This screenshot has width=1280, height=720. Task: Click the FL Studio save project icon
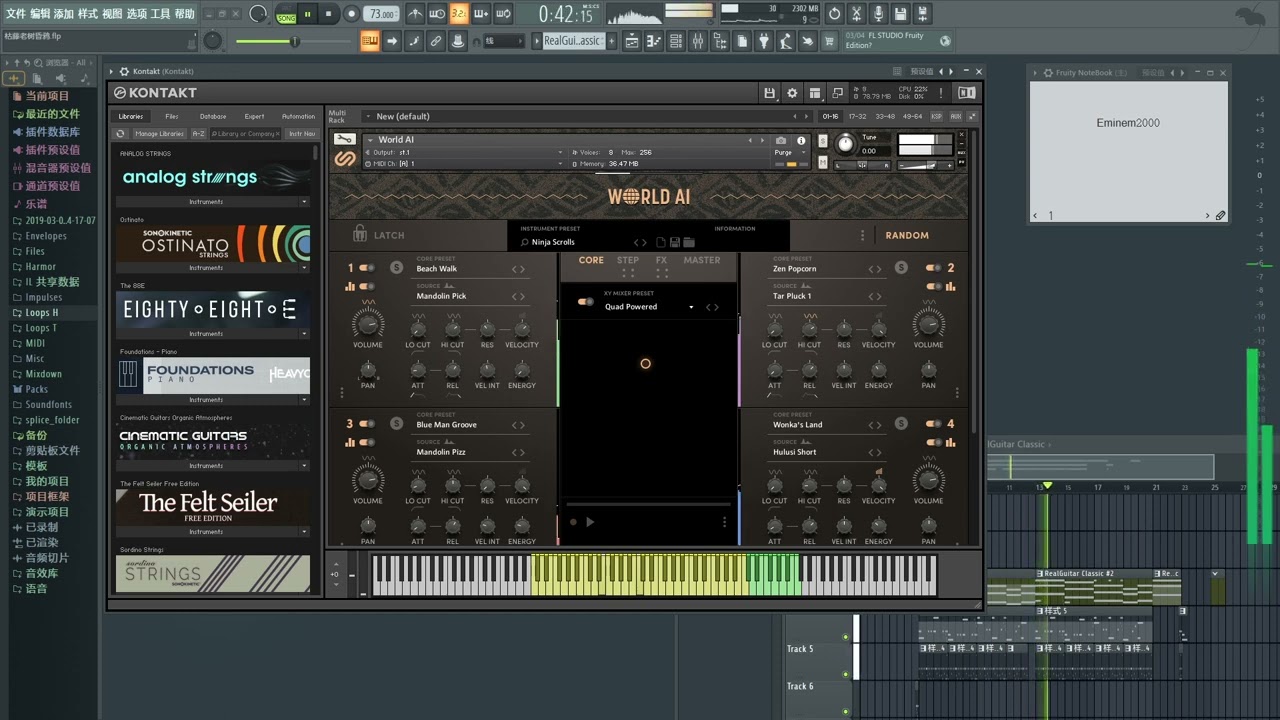tap(900, 14)
